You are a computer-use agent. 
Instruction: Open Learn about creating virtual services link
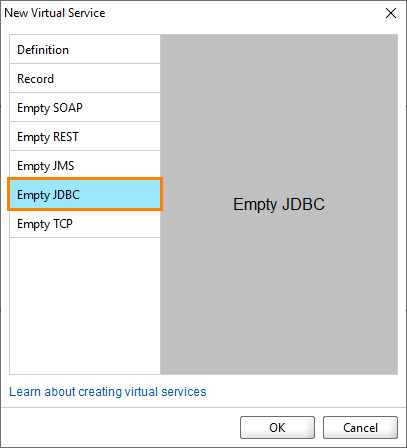[x=108, y=392]
